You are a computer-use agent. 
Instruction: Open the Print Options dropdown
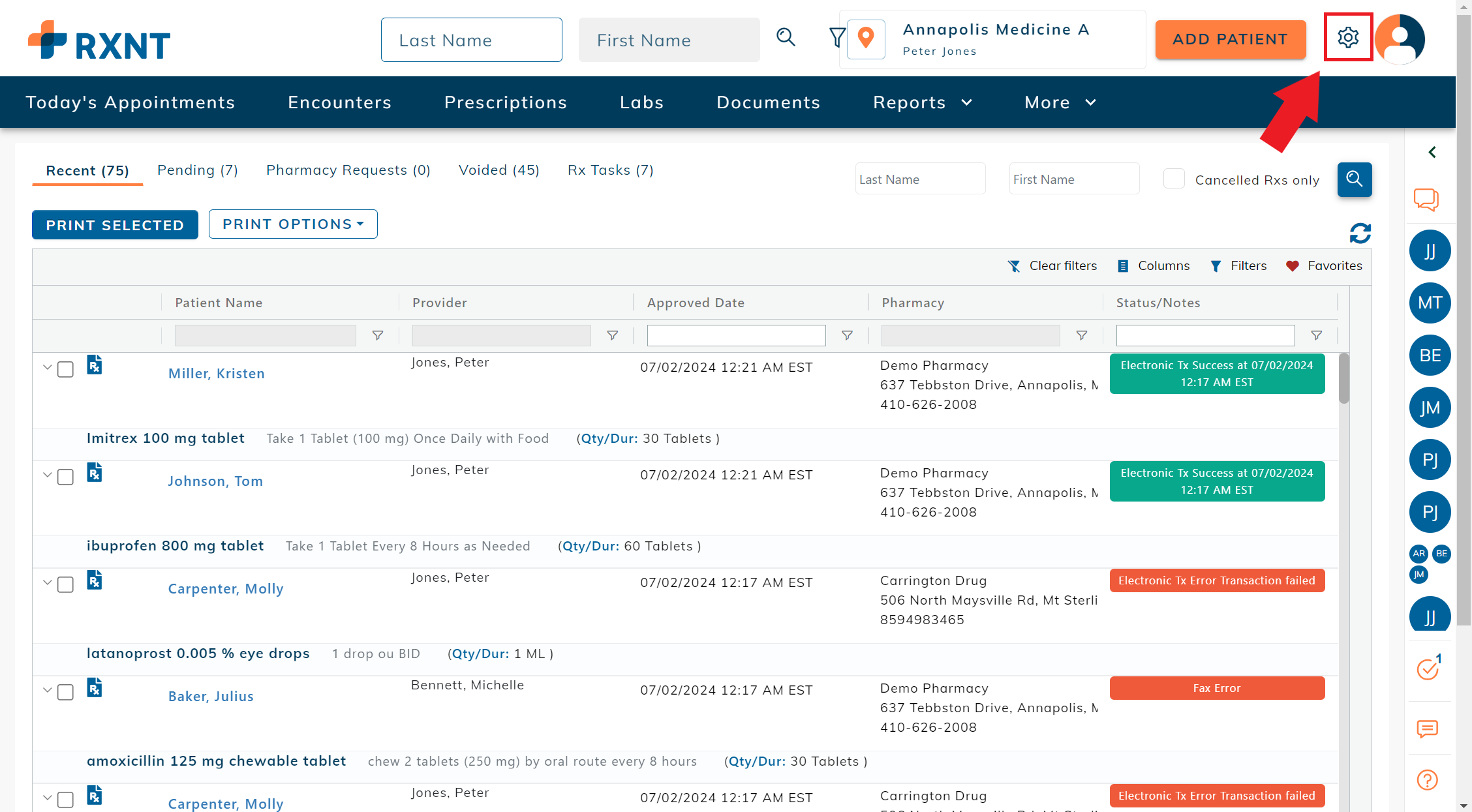[293, 224]
